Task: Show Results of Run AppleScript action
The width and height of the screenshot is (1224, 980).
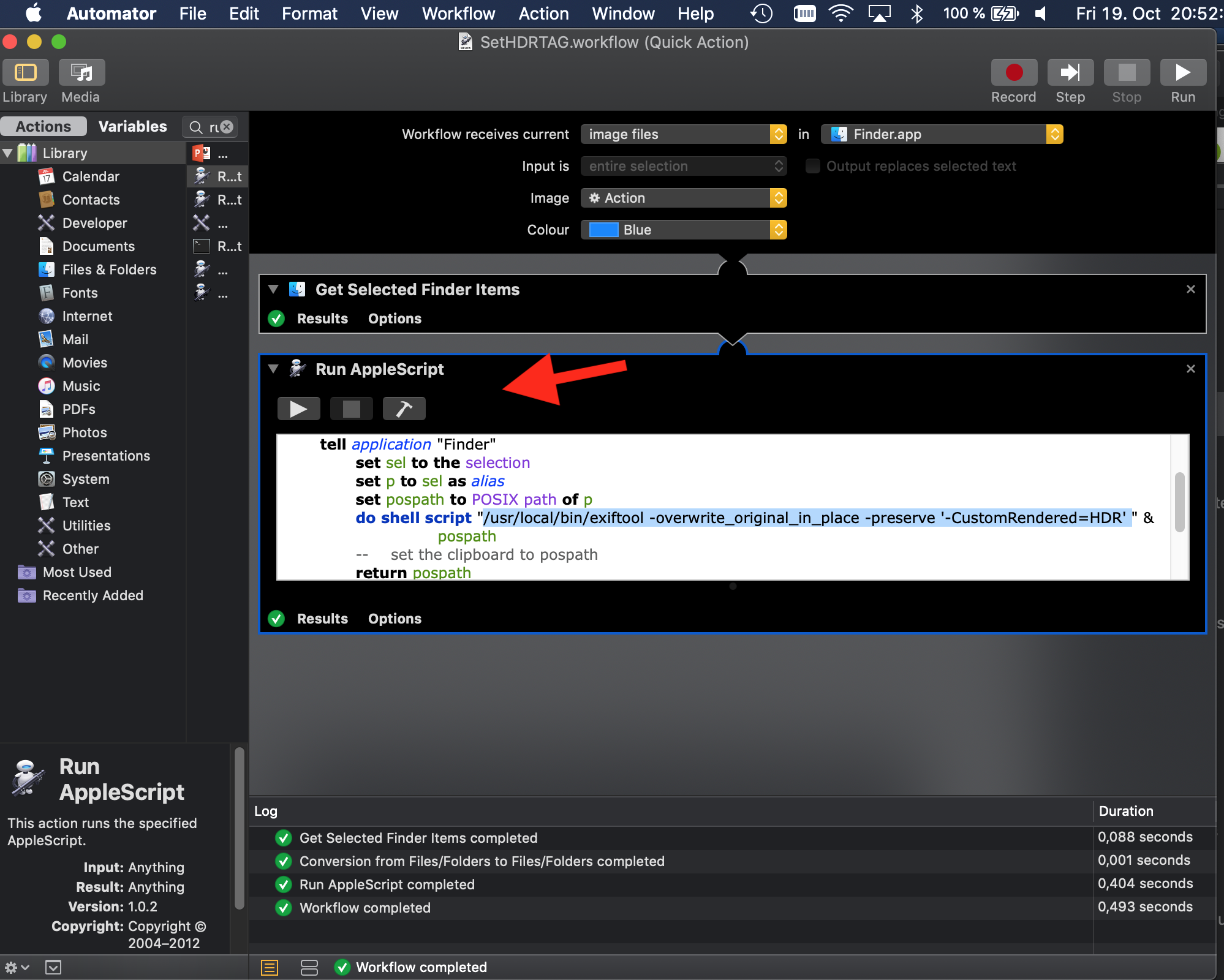Action: point(322,619)
